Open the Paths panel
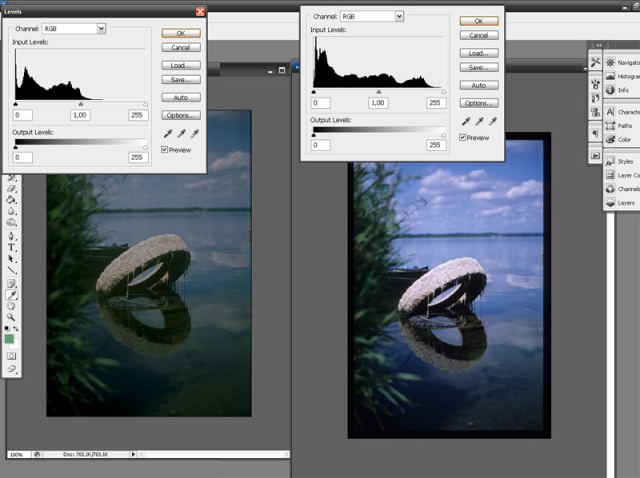This screenshot has height=478, width=640. [x=622, y=126]
